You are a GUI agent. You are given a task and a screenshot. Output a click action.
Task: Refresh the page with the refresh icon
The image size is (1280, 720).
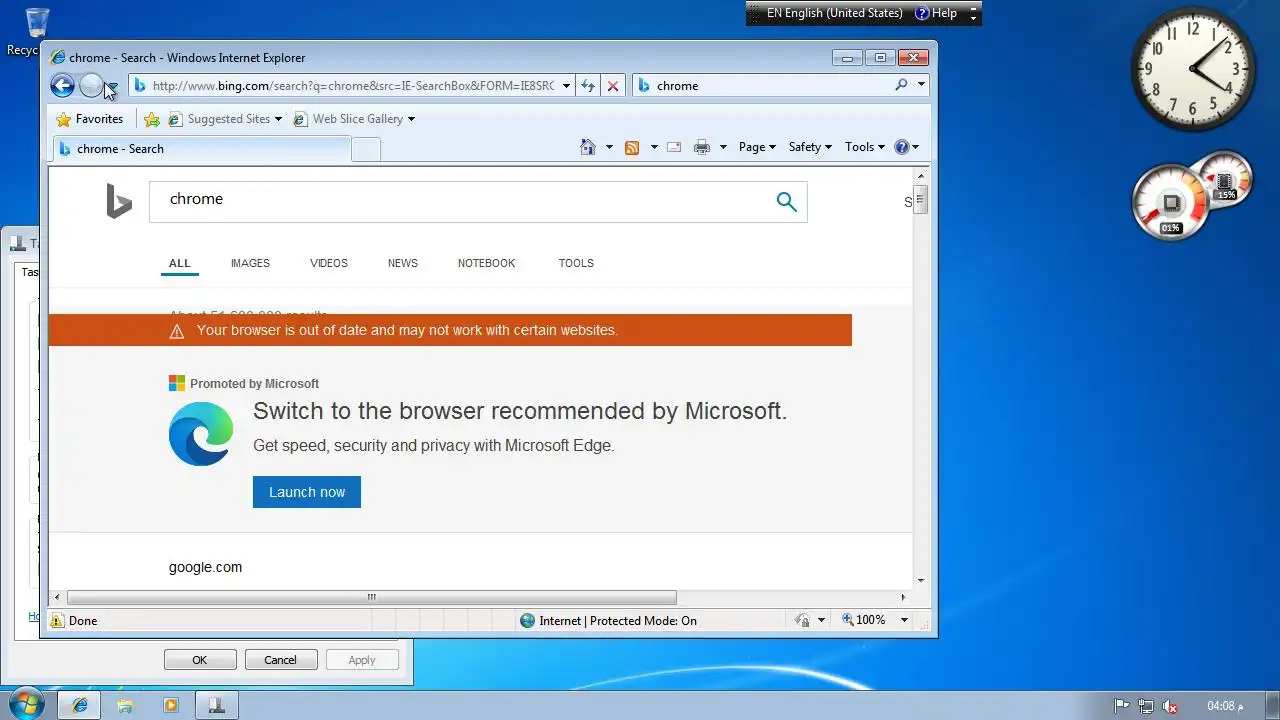click(588, 86)
